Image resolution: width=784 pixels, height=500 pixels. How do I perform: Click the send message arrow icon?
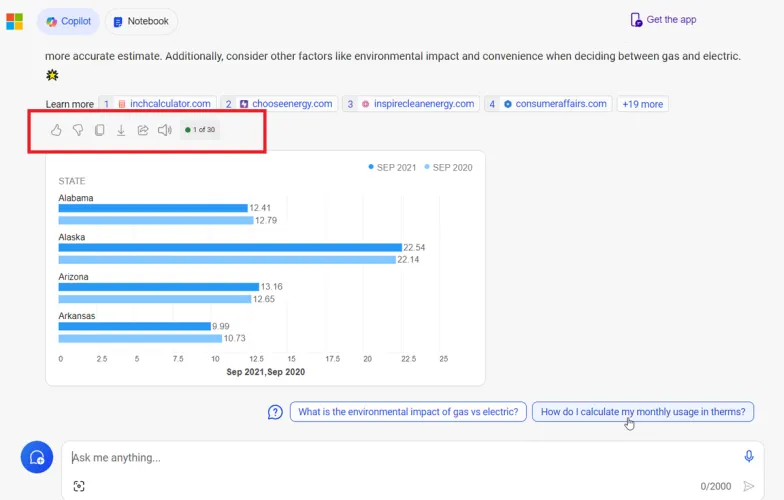coord(749,486)
